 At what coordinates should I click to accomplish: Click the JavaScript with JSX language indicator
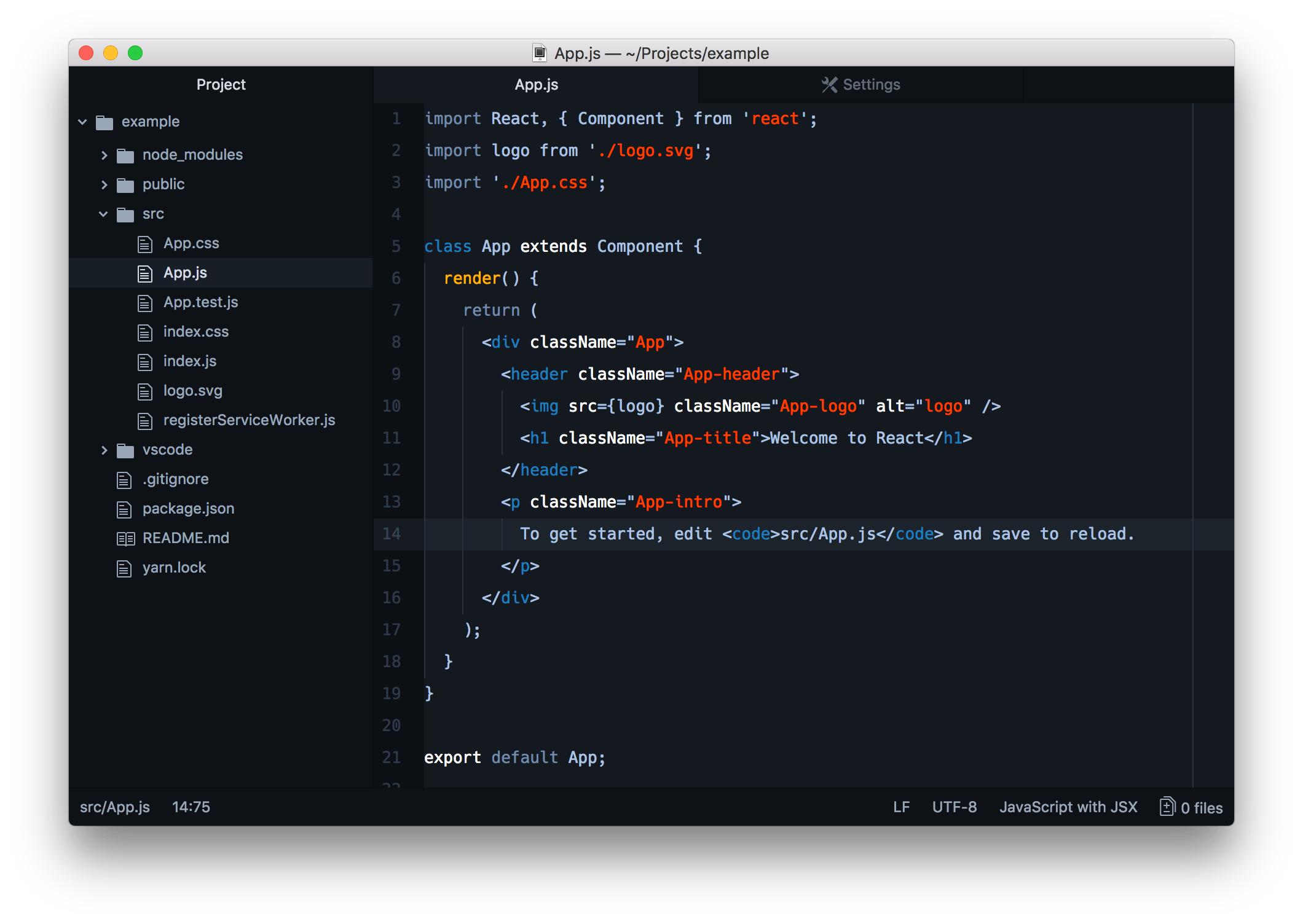click(1069, 807)
